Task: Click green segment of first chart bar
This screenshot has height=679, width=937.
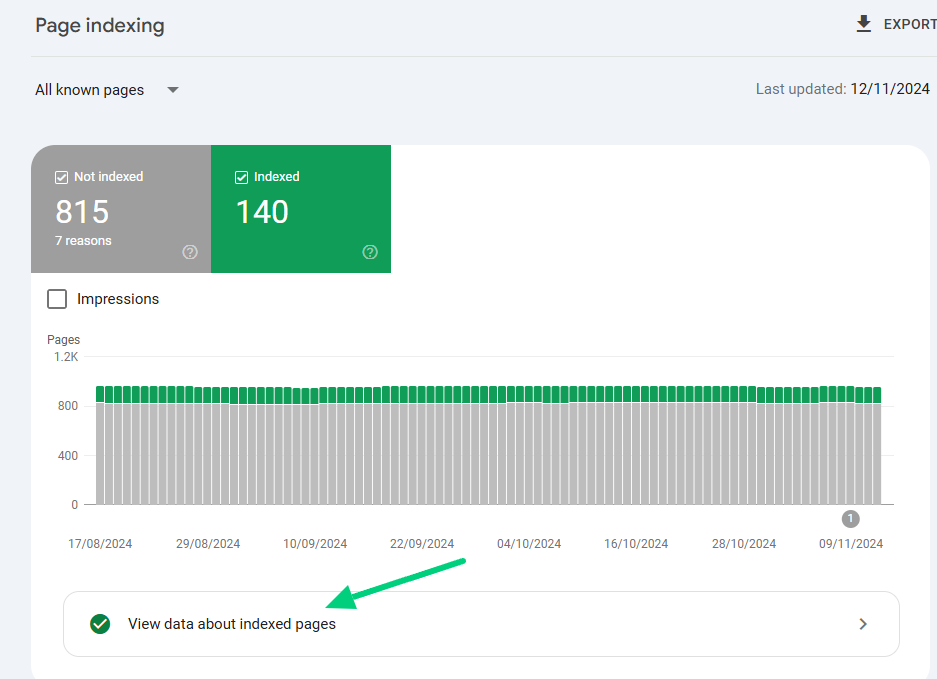Action: (101, 394)
